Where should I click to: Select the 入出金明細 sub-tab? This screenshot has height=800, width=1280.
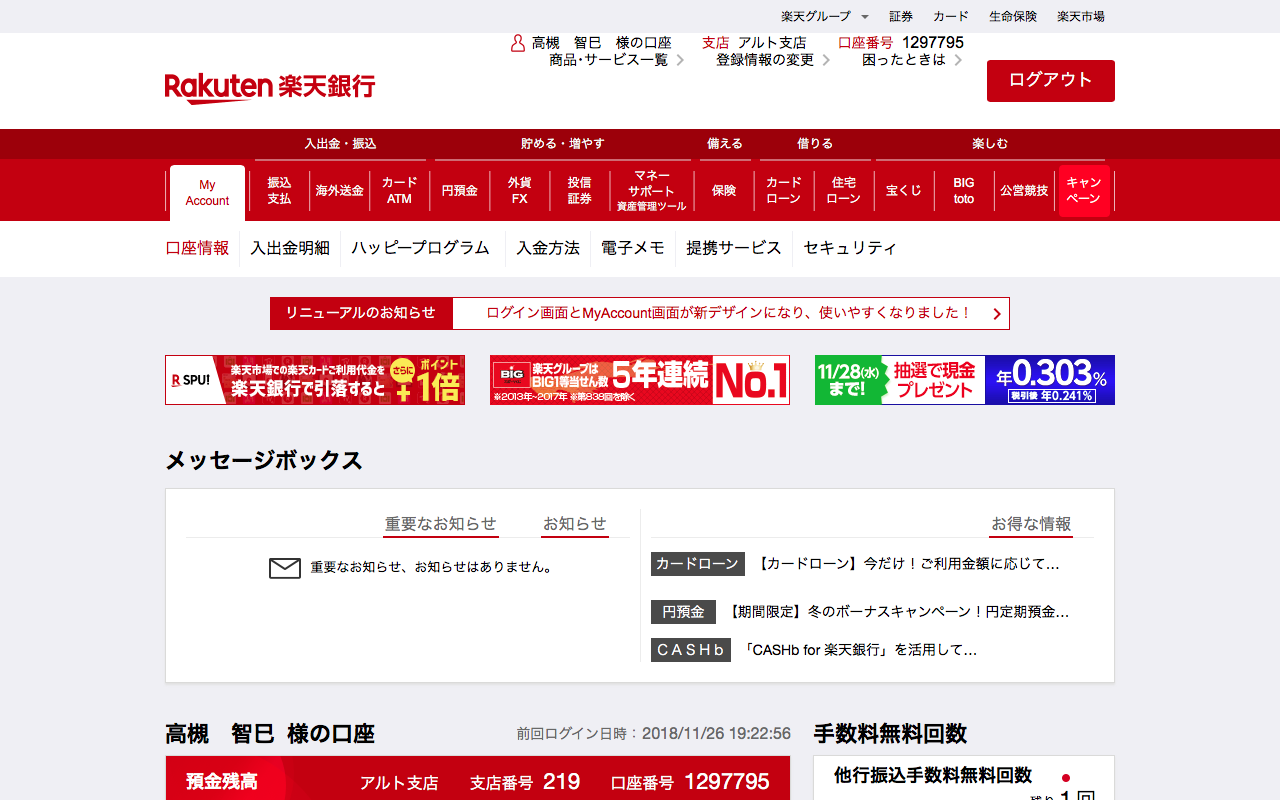pyautogui.click(x=290, y=248)
